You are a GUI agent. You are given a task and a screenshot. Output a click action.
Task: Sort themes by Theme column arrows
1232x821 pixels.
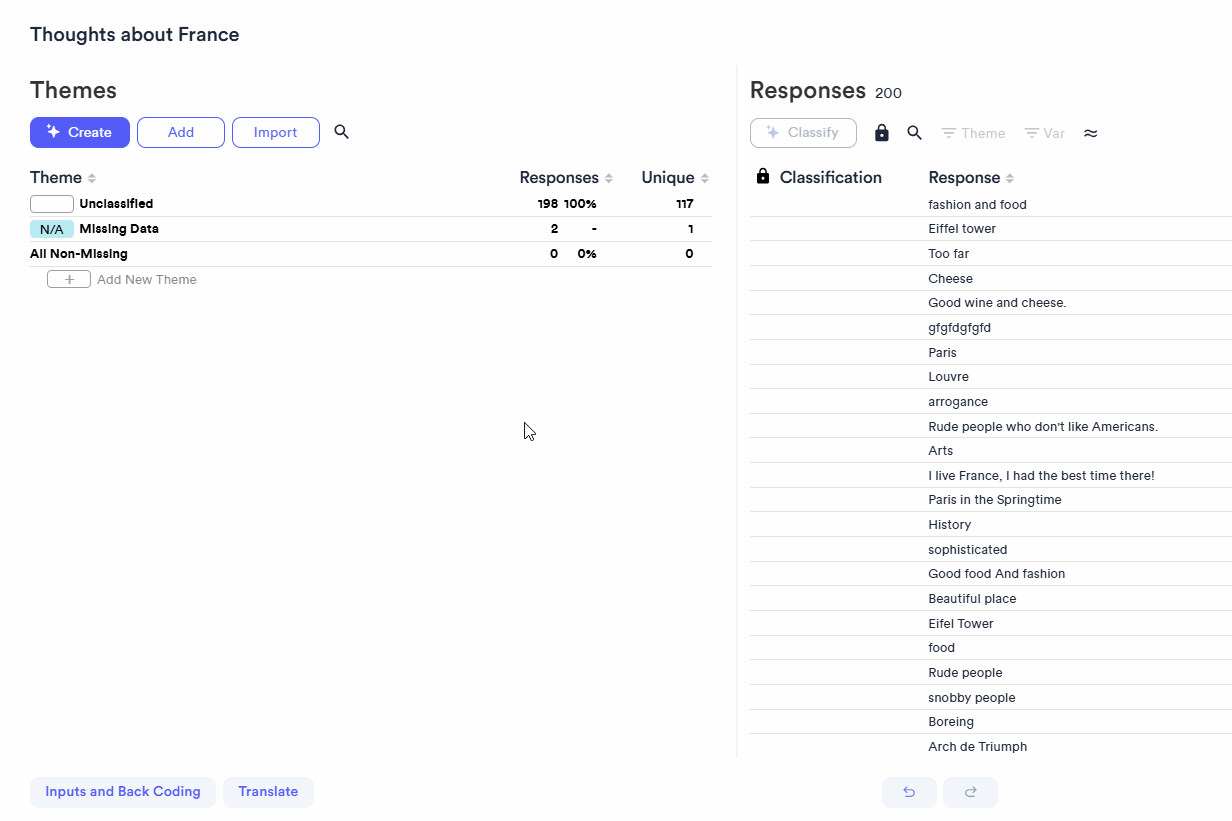(92, 178)
